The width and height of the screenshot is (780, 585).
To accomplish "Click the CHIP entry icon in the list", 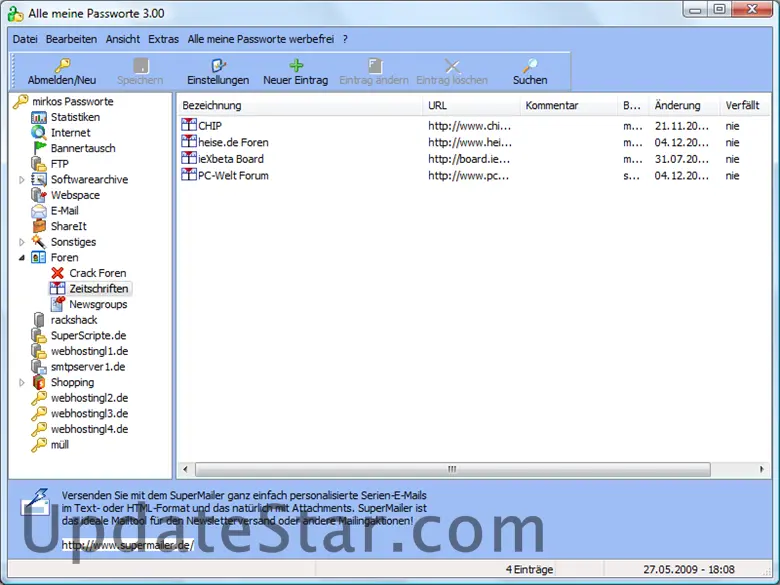I will pyautogui.click(x=189, y=124).
